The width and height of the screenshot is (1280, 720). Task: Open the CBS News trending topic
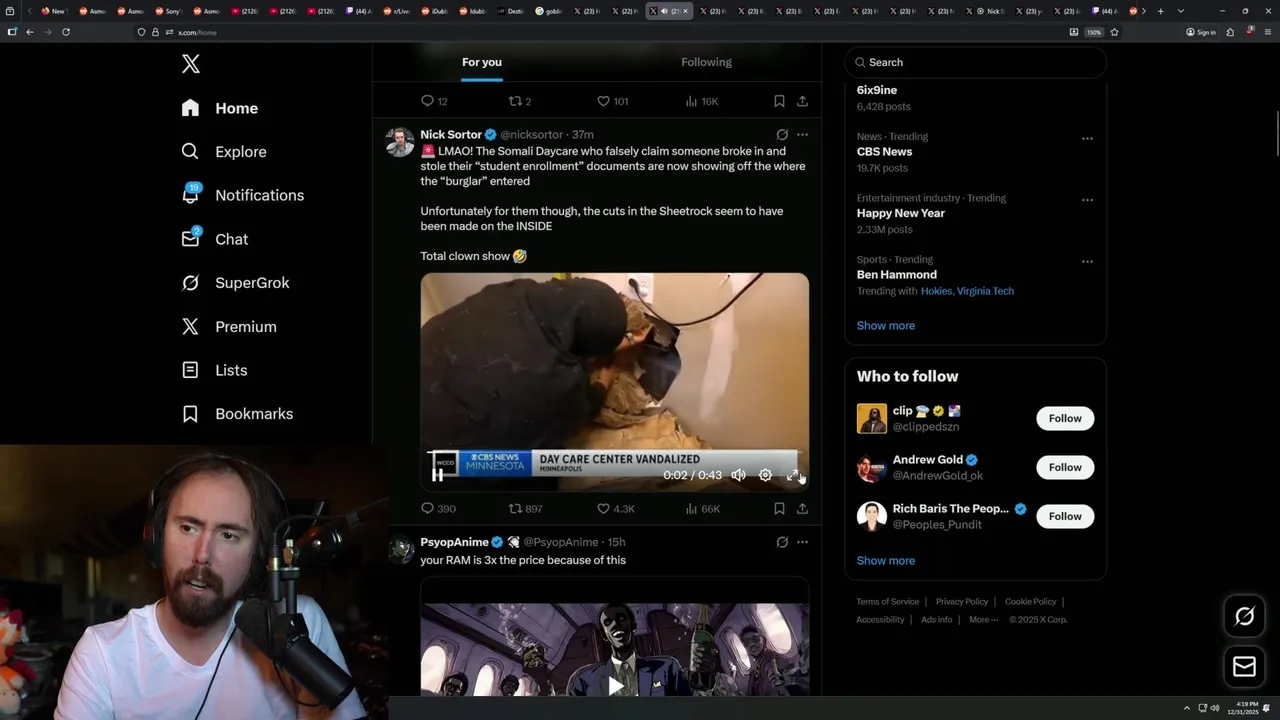884,152
